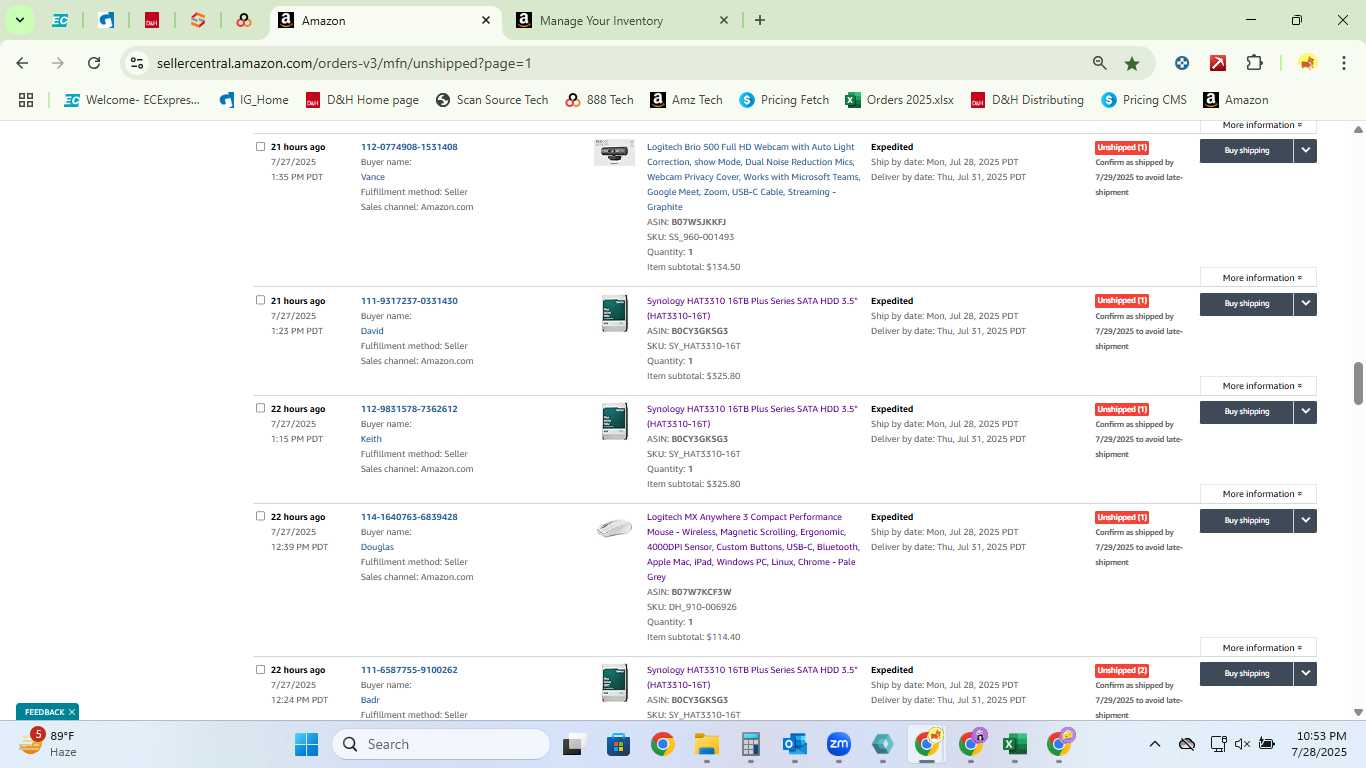Tick checkbox for order 114-1640763-6839428

coord(260,516)
